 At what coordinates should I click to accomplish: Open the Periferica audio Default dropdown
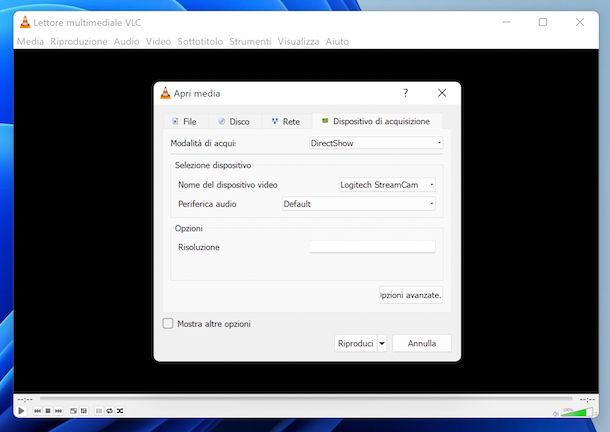(x=358, y=204)
